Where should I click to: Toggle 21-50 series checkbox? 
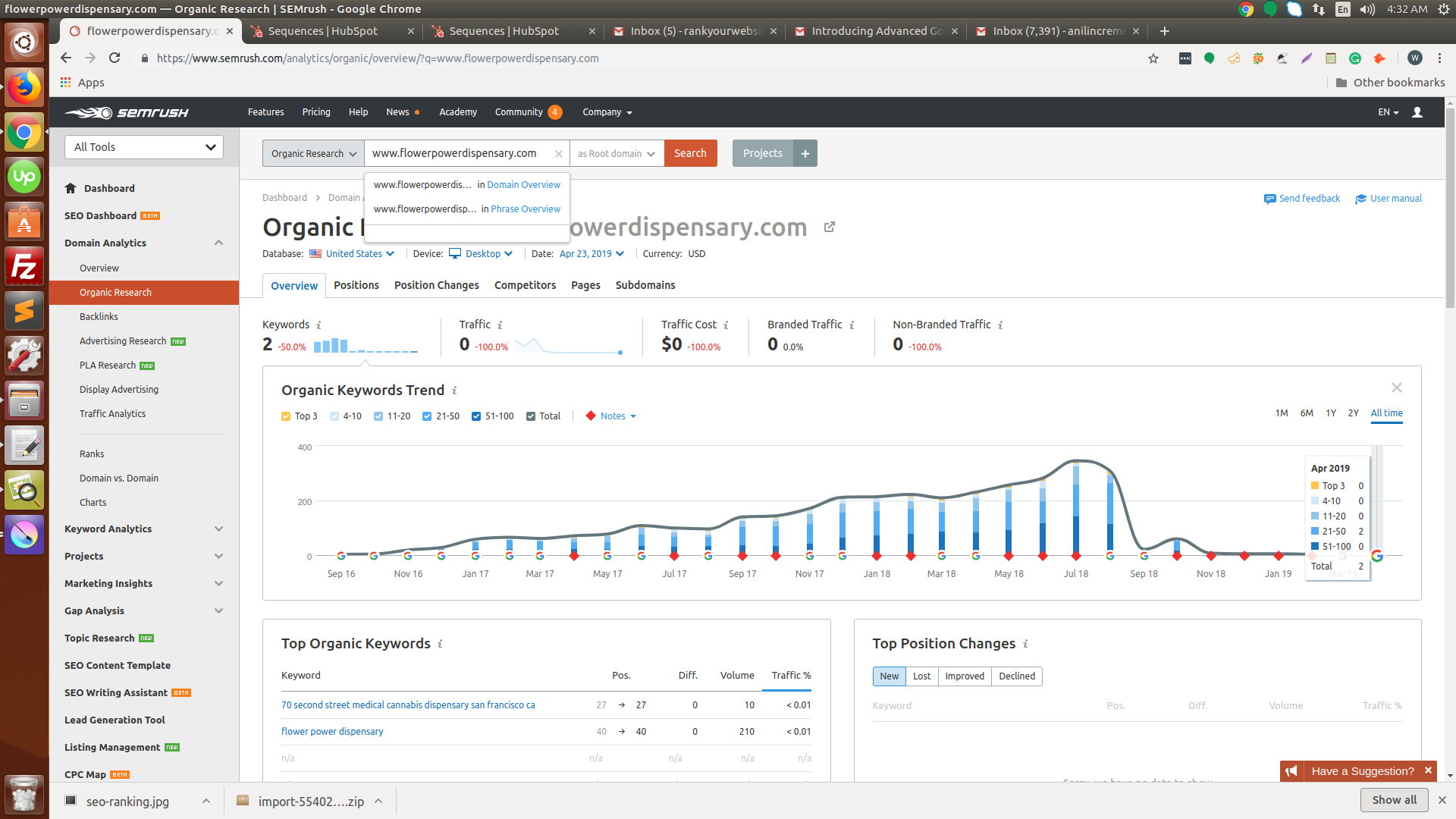427,416
